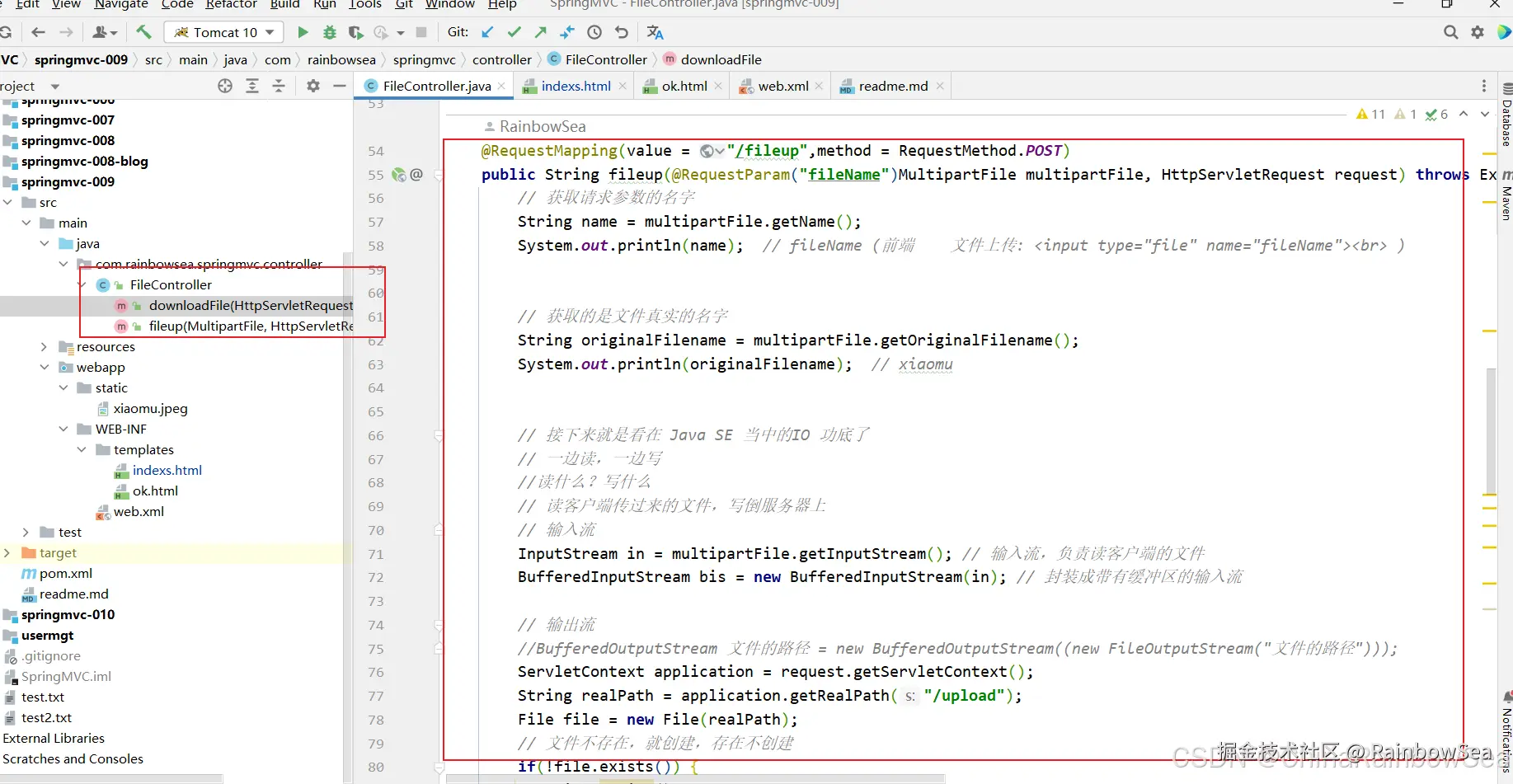Navigate forward with the right arrow
The image size is (1513, 784).
pos(66,32)
